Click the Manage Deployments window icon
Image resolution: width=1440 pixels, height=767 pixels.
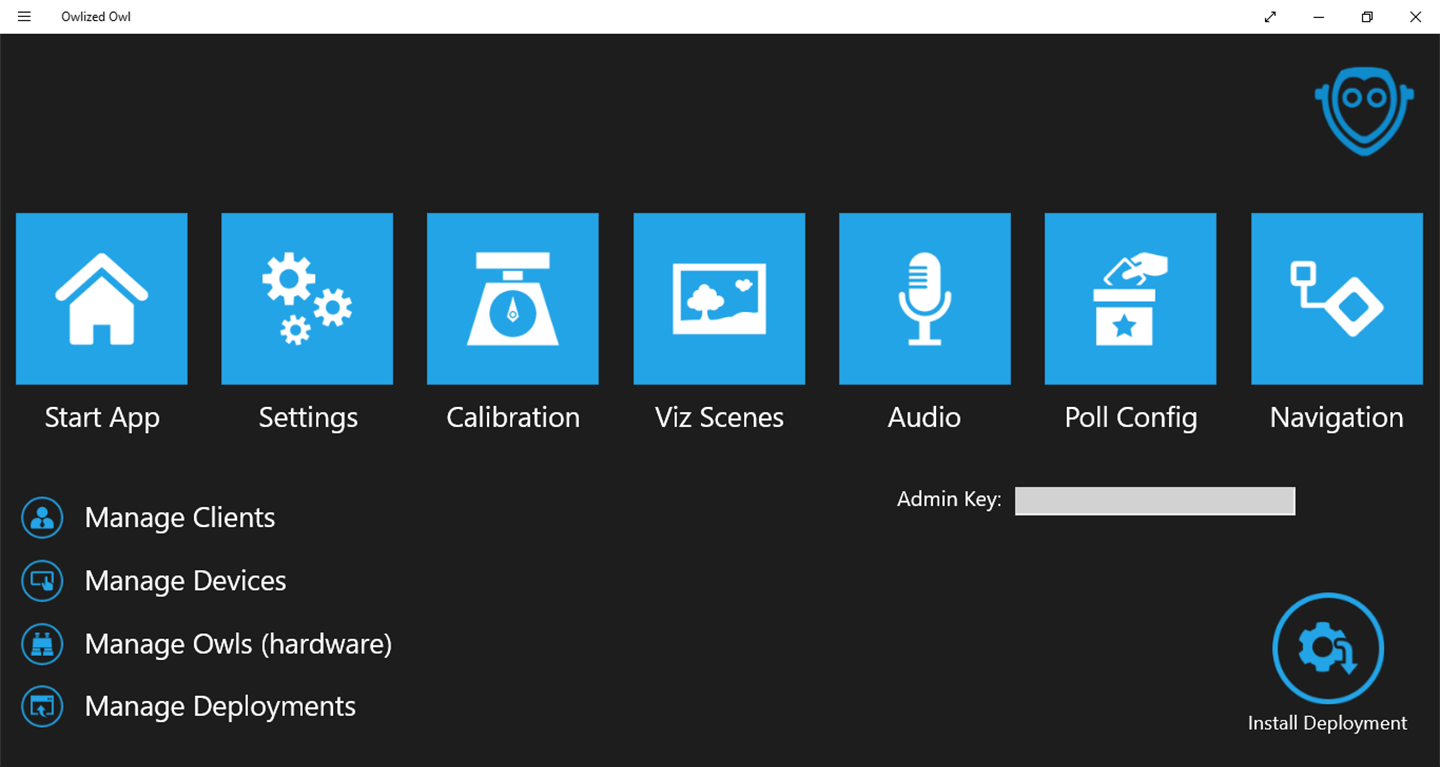pos(42,707)
